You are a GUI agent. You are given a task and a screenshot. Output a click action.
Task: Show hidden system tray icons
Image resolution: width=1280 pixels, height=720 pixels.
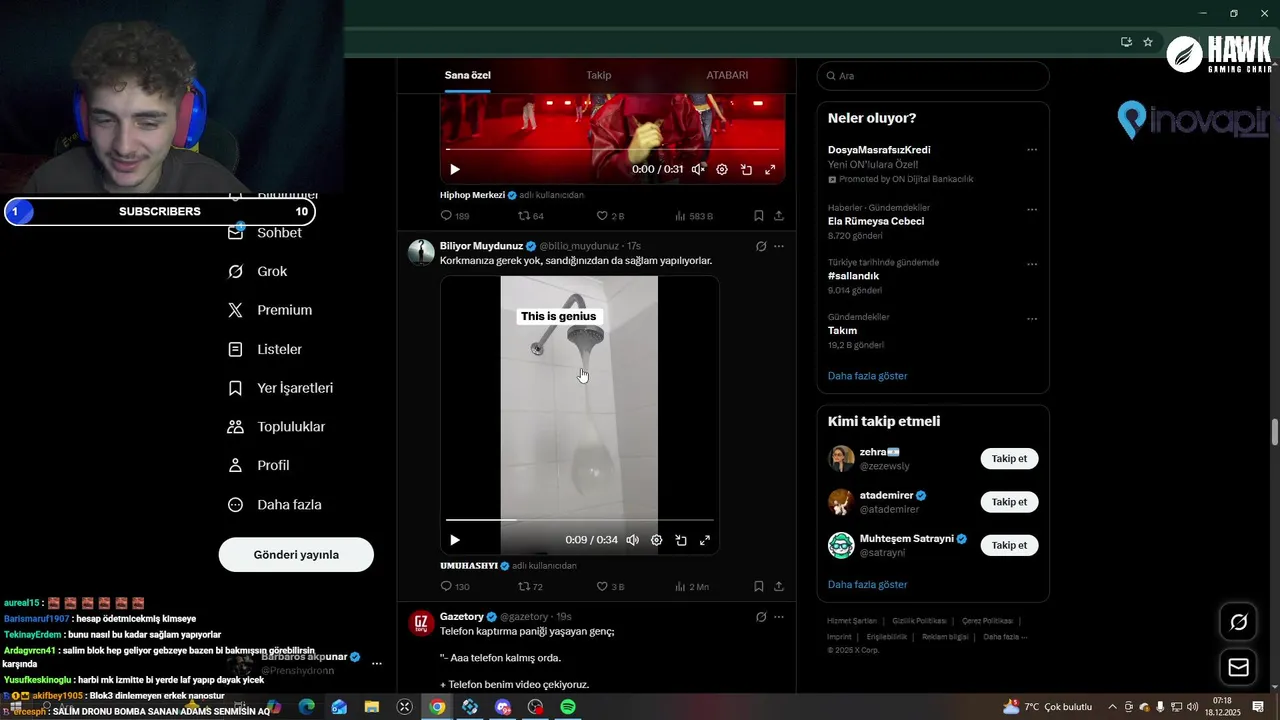pyautogui.click(x=1112, y=707)
